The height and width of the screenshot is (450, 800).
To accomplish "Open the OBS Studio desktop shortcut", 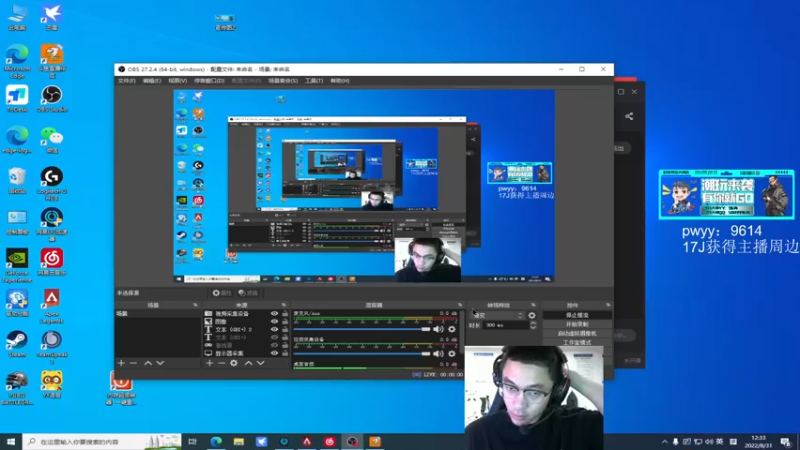I will [x=52, y=99].
